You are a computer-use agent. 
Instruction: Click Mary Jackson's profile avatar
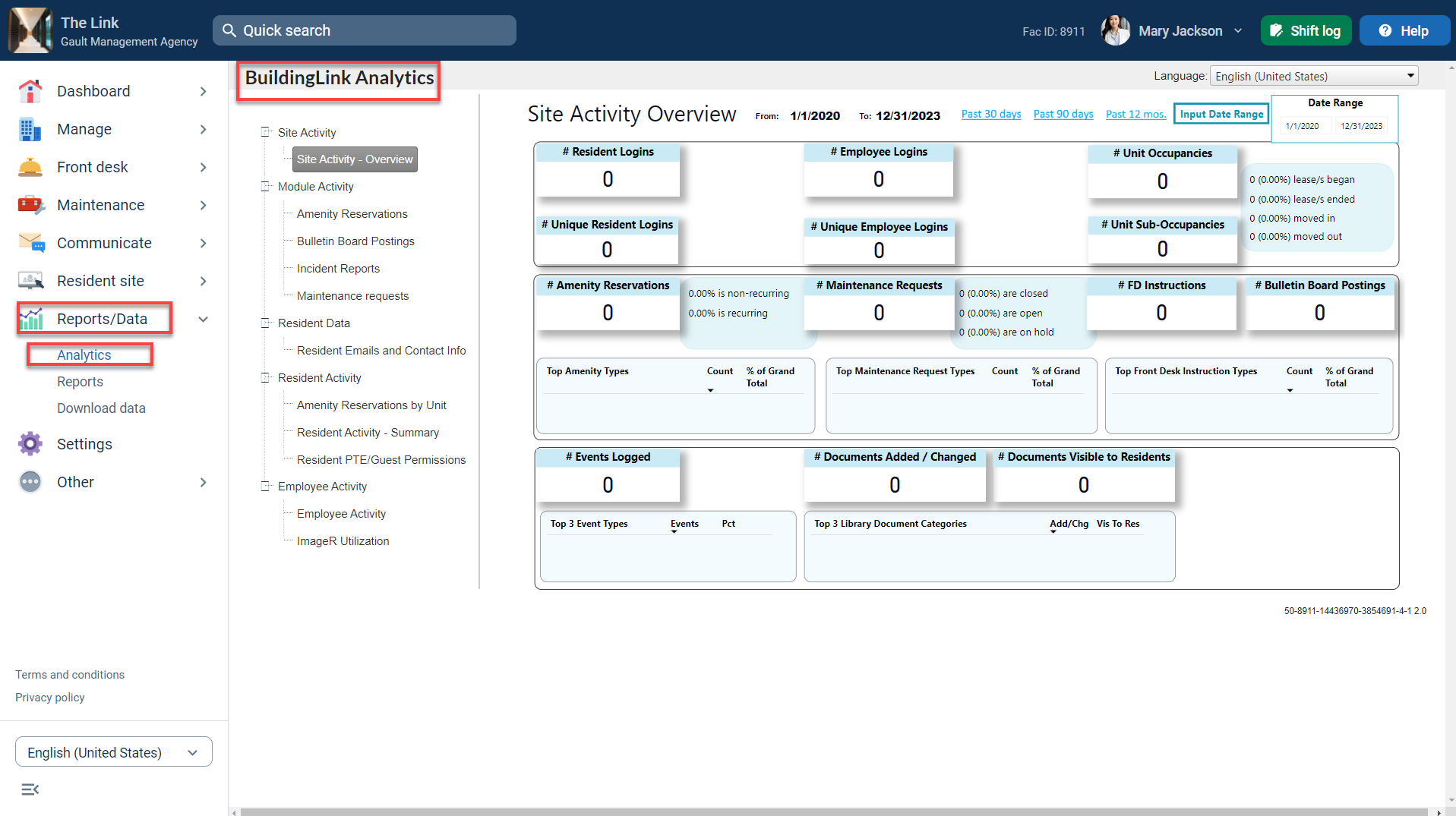click(1116, 30)
